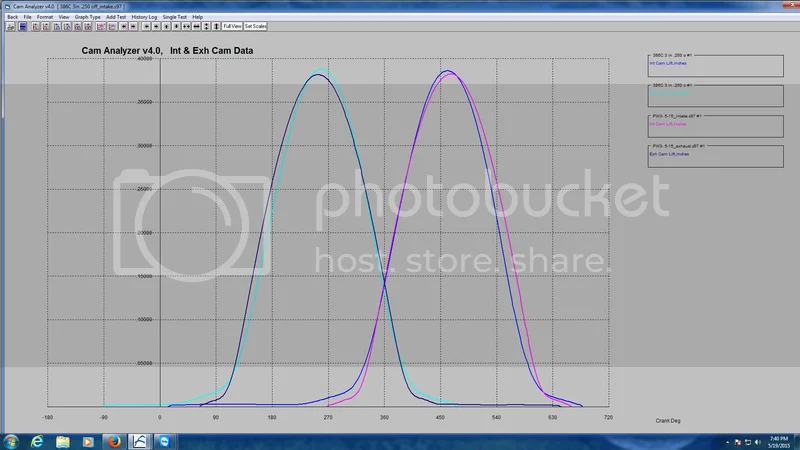Open the Windows Start menu
Image resolution: width=800 pixels, height=450 pixels.
pos(11,440)
